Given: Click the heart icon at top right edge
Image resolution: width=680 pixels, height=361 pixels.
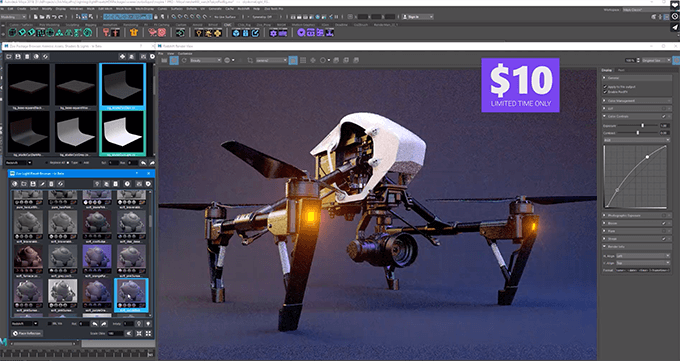Looking at the screenshot, I should click(x=674, y=5).
